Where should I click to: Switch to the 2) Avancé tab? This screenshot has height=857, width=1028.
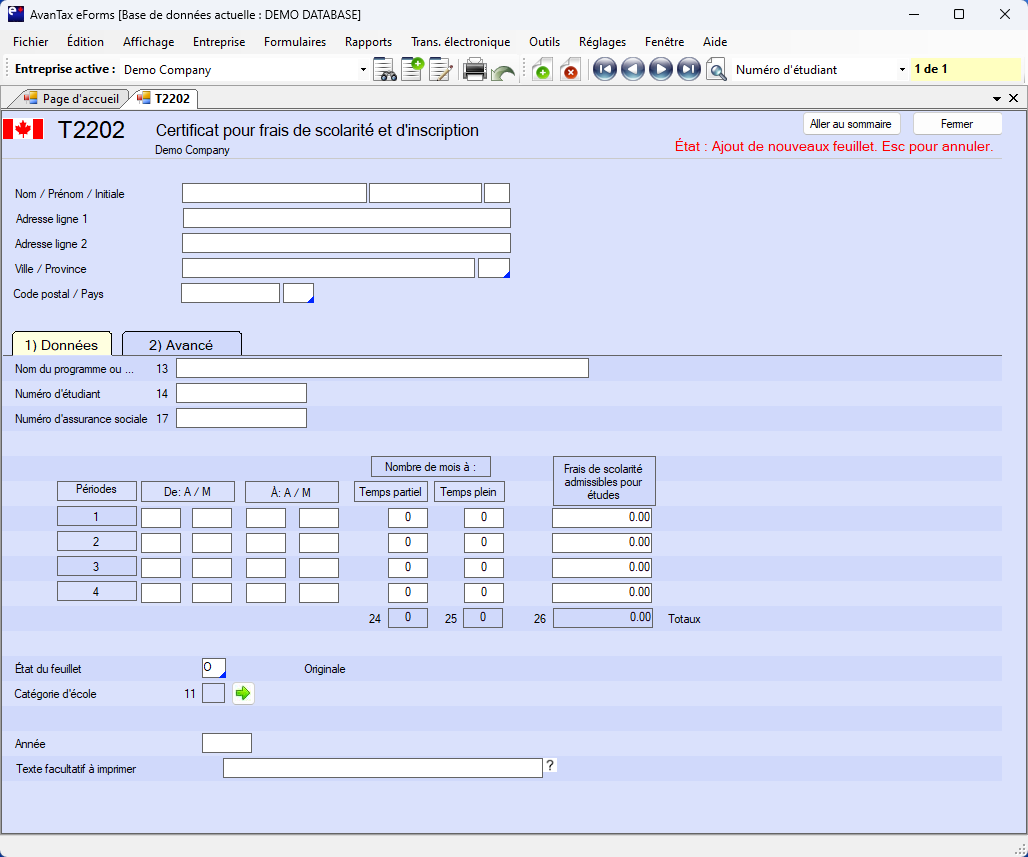[181, 345]
